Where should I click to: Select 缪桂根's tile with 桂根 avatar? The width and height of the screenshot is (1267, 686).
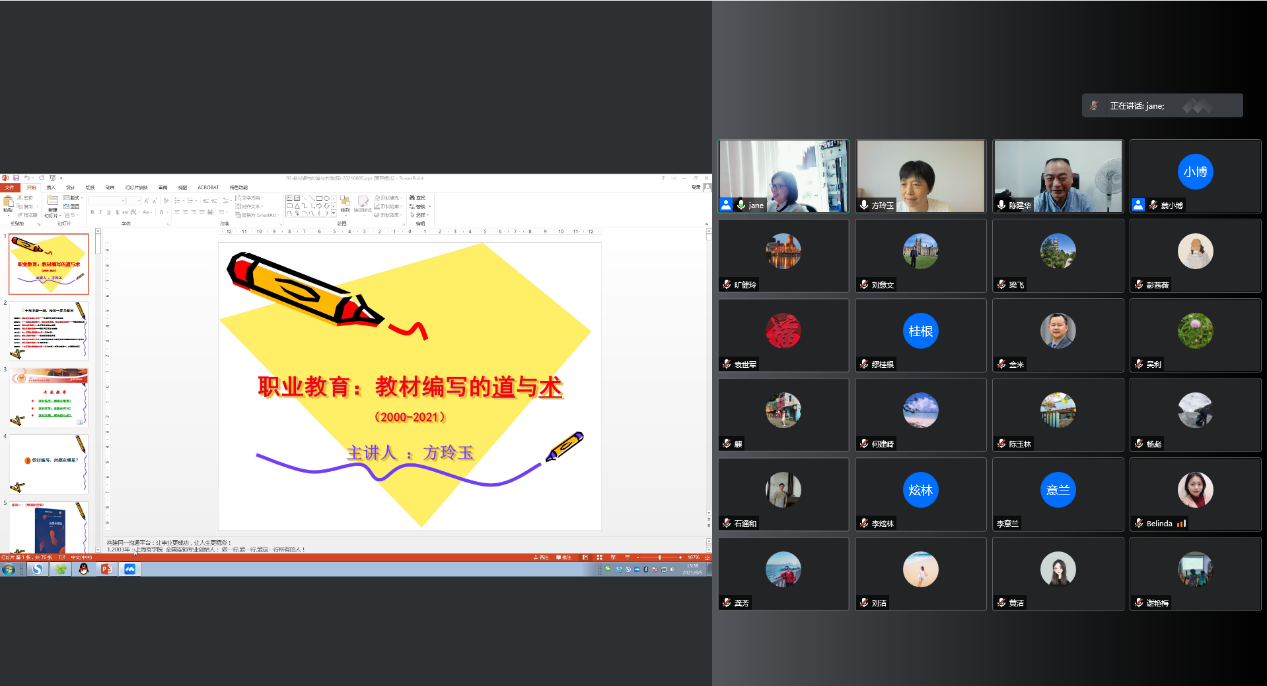920,336
